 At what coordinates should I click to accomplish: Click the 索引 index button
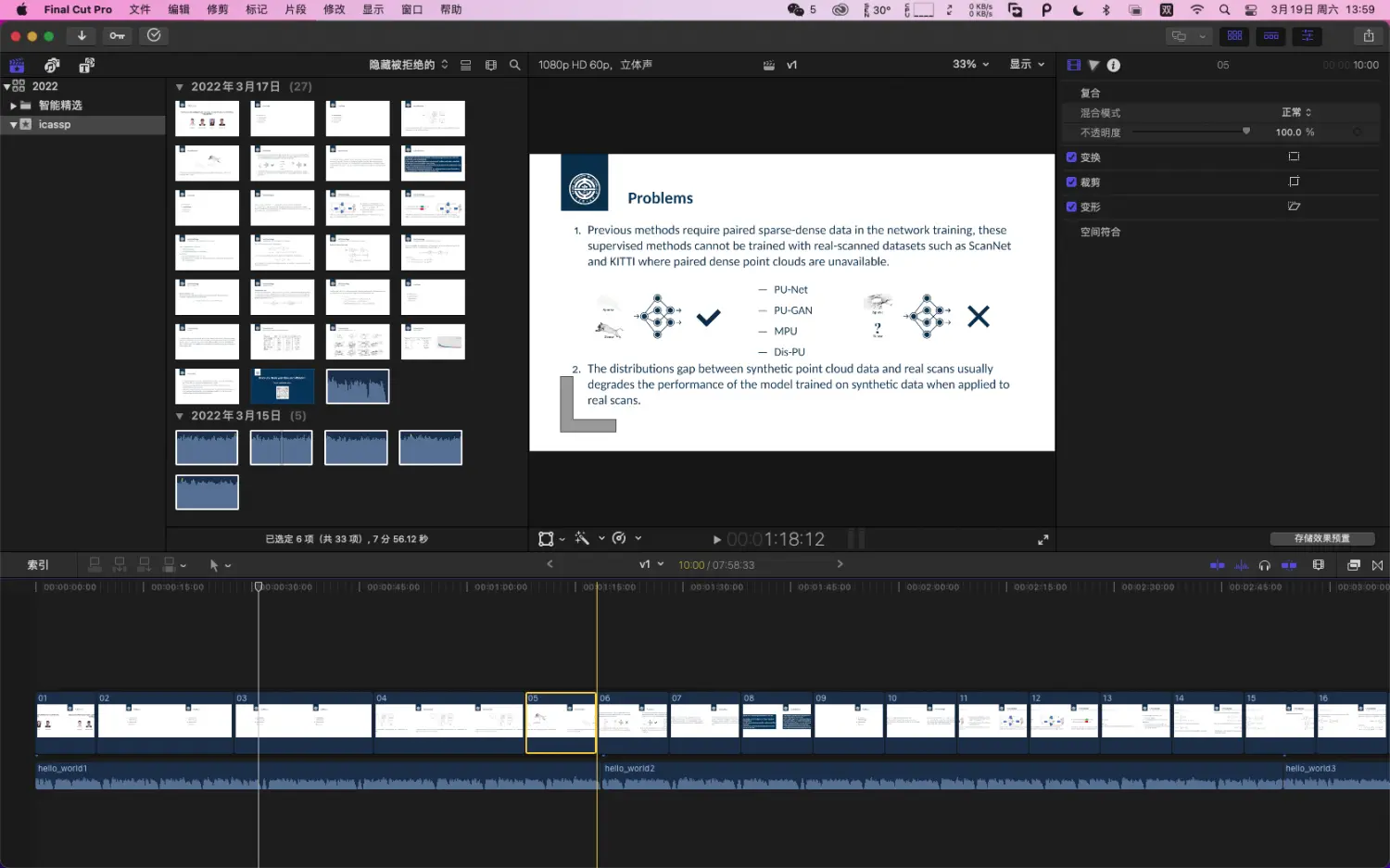point(38,565)
